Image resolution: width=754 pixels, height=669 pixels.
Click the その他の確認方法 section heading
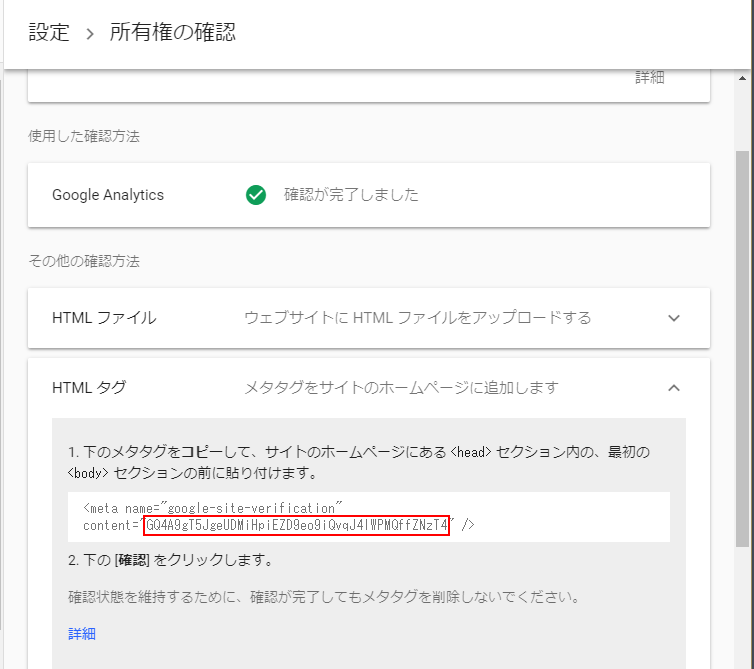(84, 261)
